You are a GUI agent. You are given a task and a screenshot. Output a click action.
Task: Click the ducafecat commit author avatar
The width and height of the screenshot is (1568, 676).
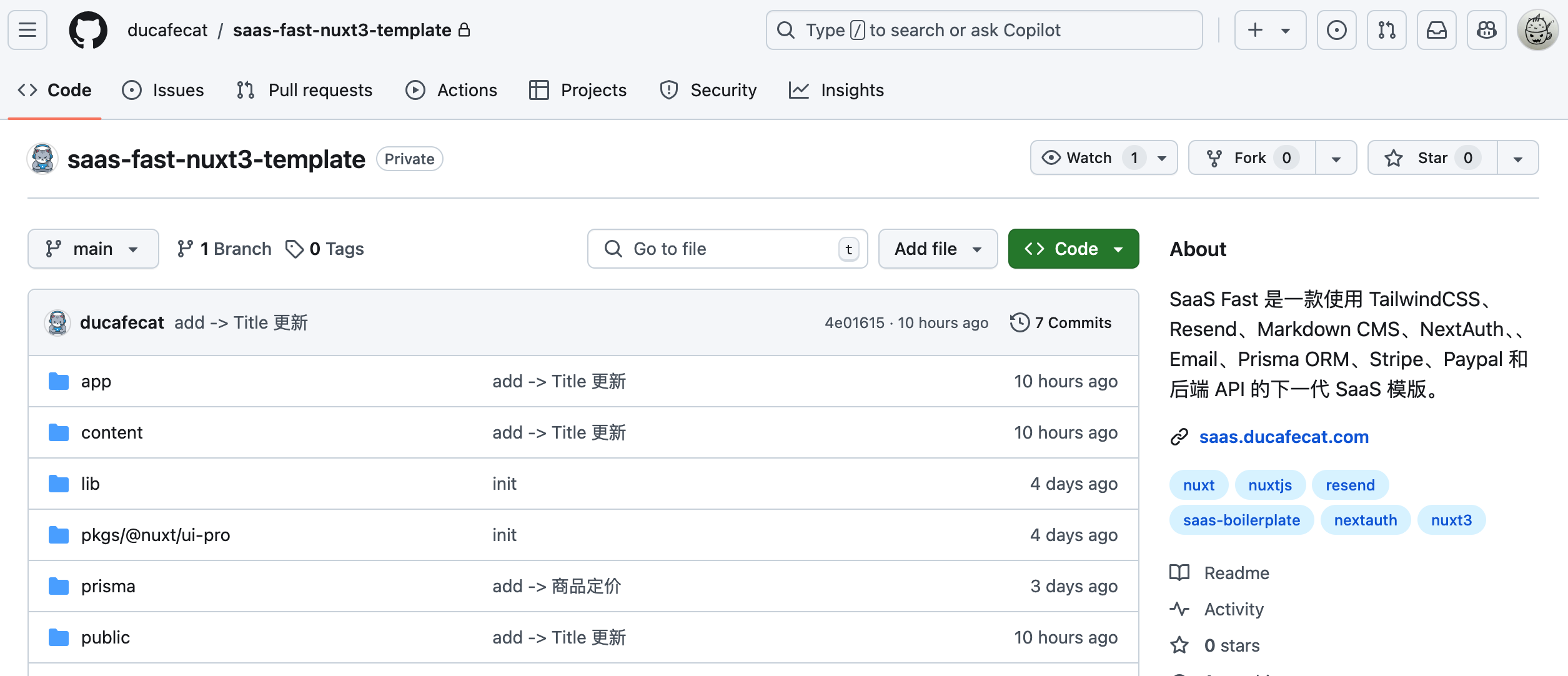pyautogui.click(x=57, y=322)
